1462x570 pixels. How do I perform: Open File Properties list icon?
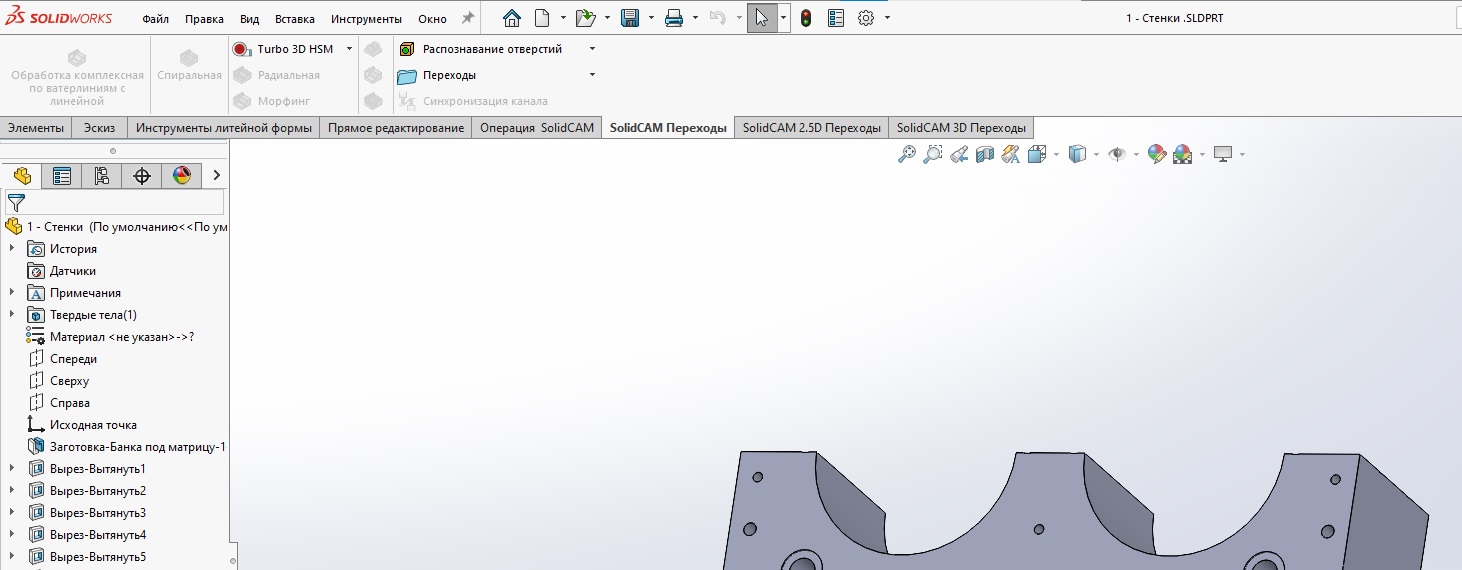click(837, 18)
